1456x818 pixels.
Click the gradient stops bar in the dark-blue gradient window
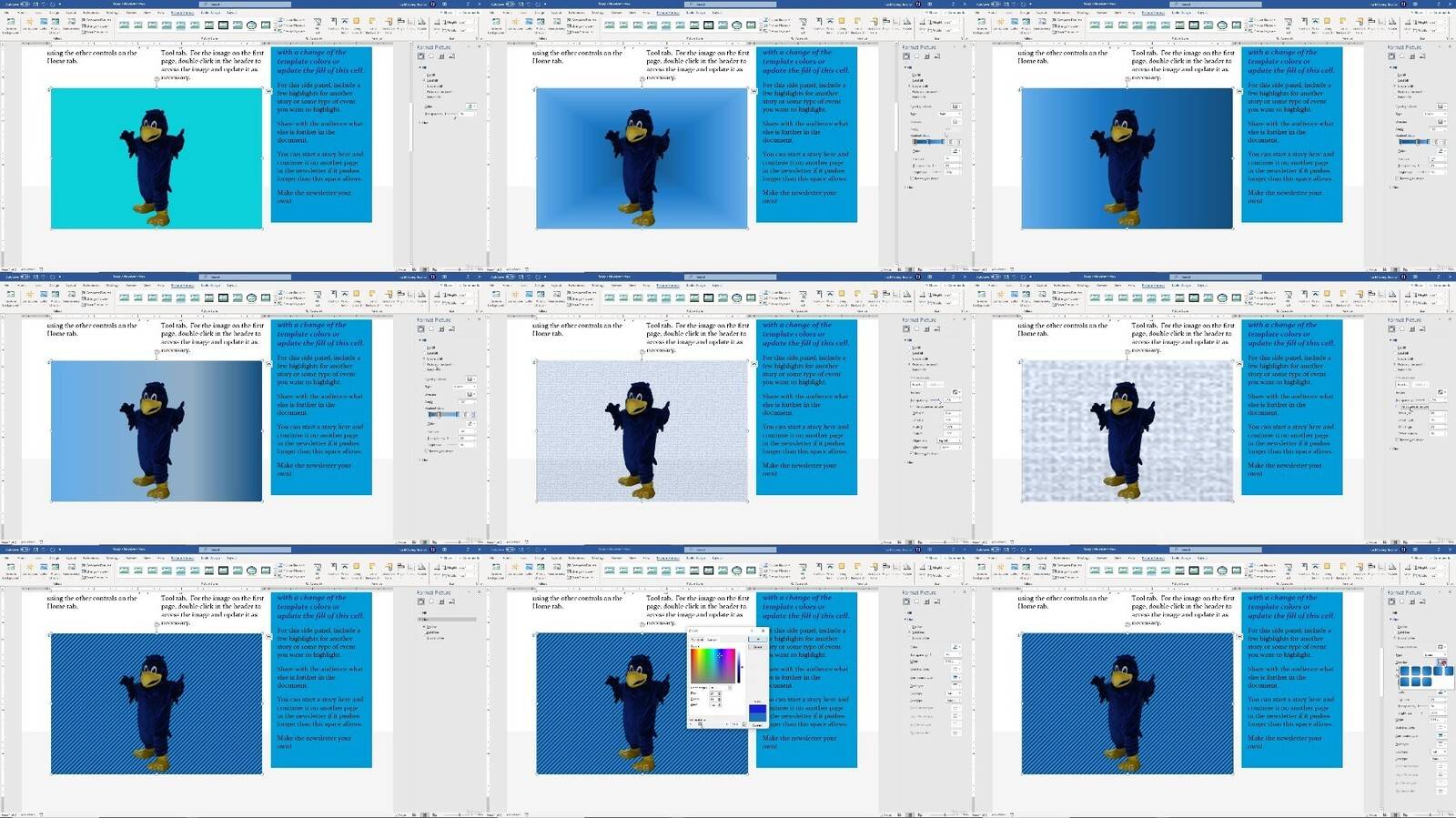(1413, 142)
